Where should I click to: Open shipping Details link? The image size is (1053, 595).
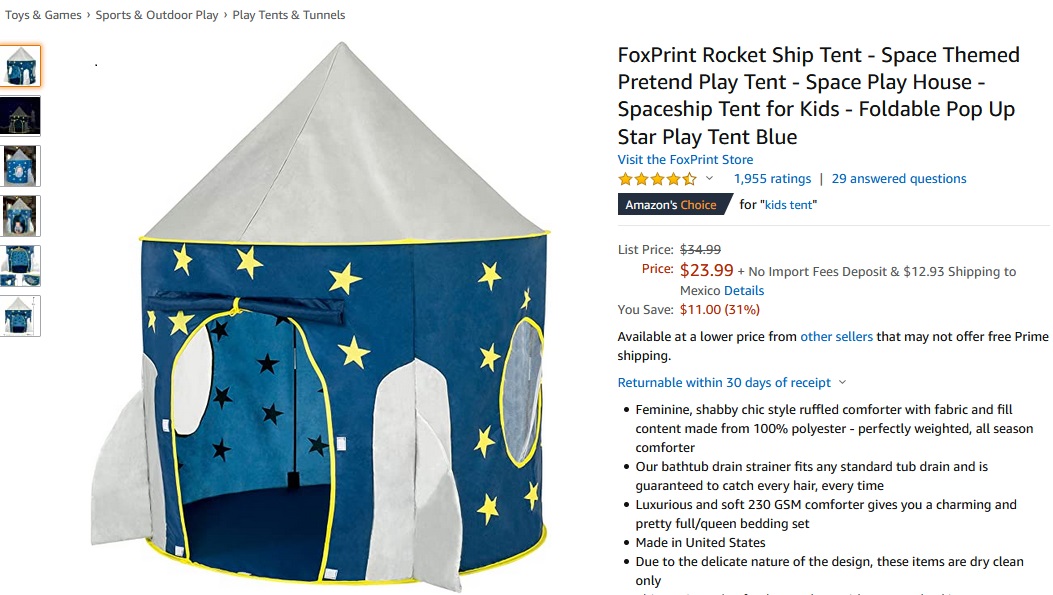click(x=744, y=290)
